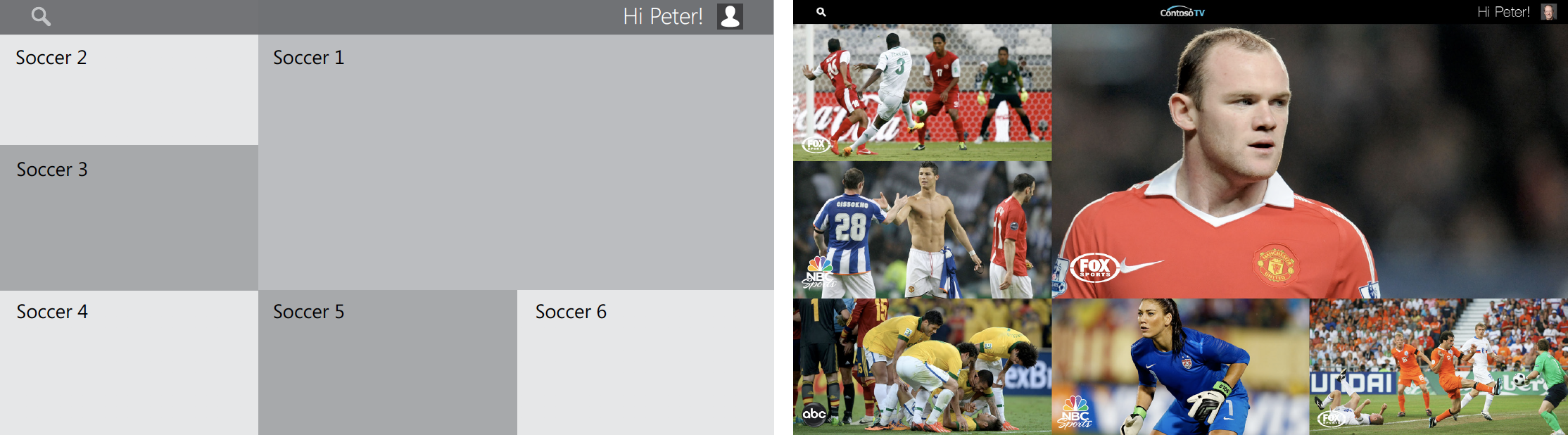1568x435 pixels.
Task: Click the search icon in the wireframe header
Action: (41, 16)
